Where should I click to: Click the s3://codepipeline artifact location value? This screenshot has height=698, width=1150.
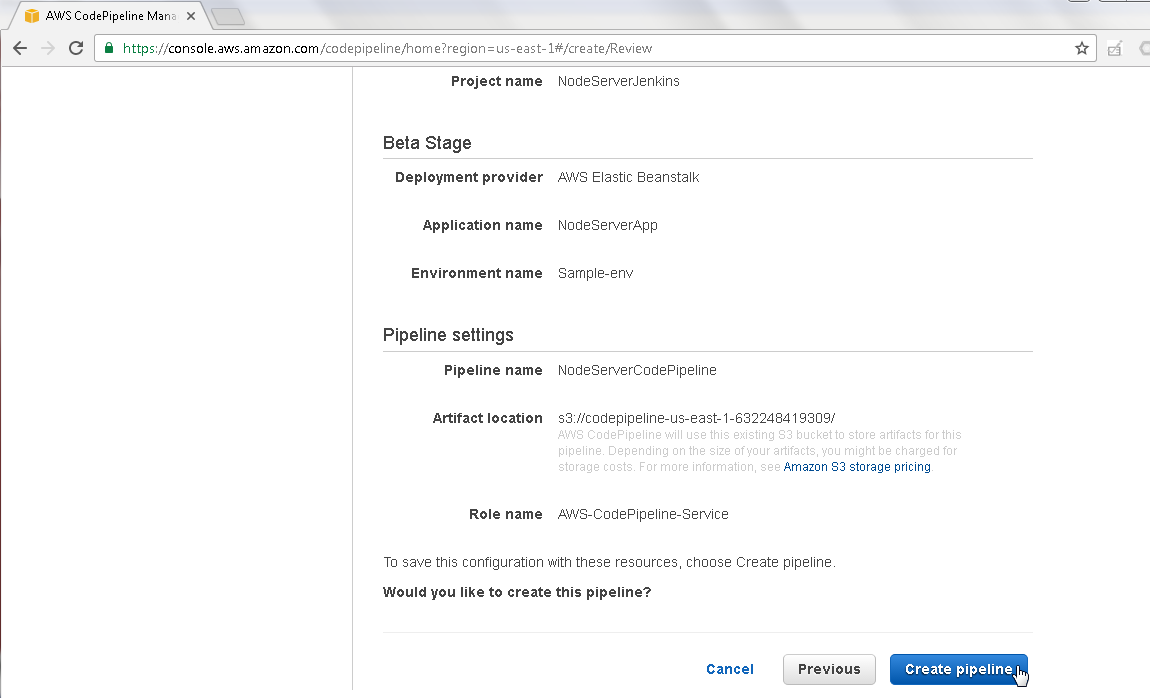point(696,418)
